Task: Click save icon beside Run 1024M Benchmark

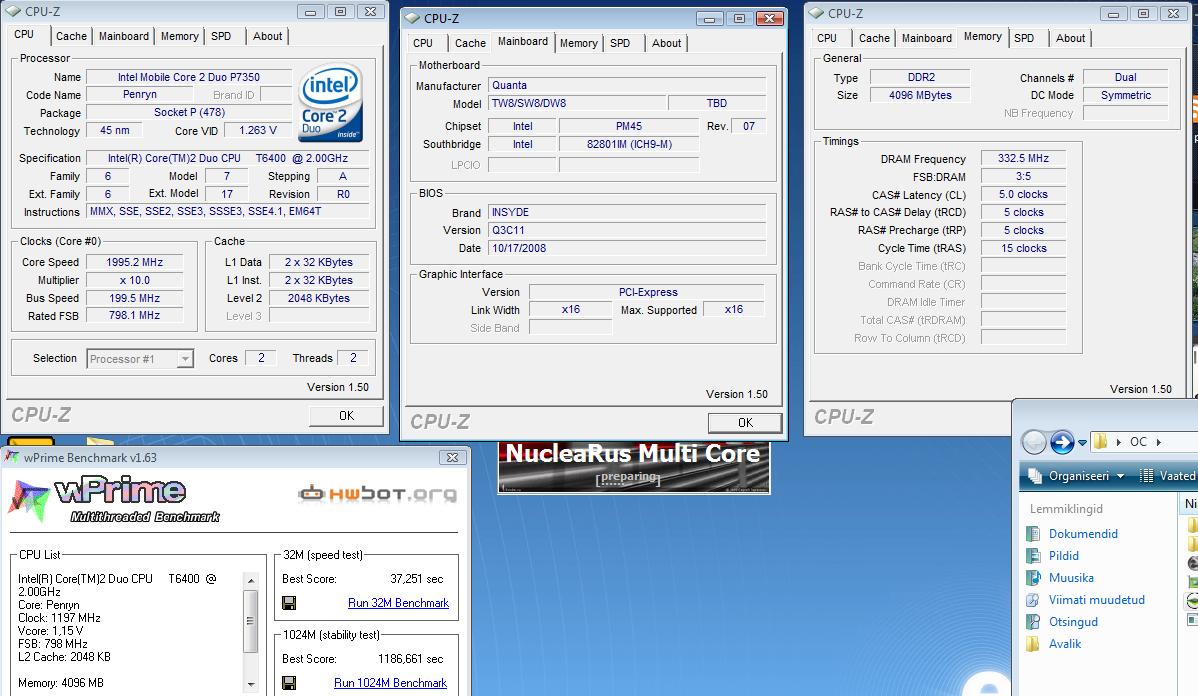Action: click(289, 682)
